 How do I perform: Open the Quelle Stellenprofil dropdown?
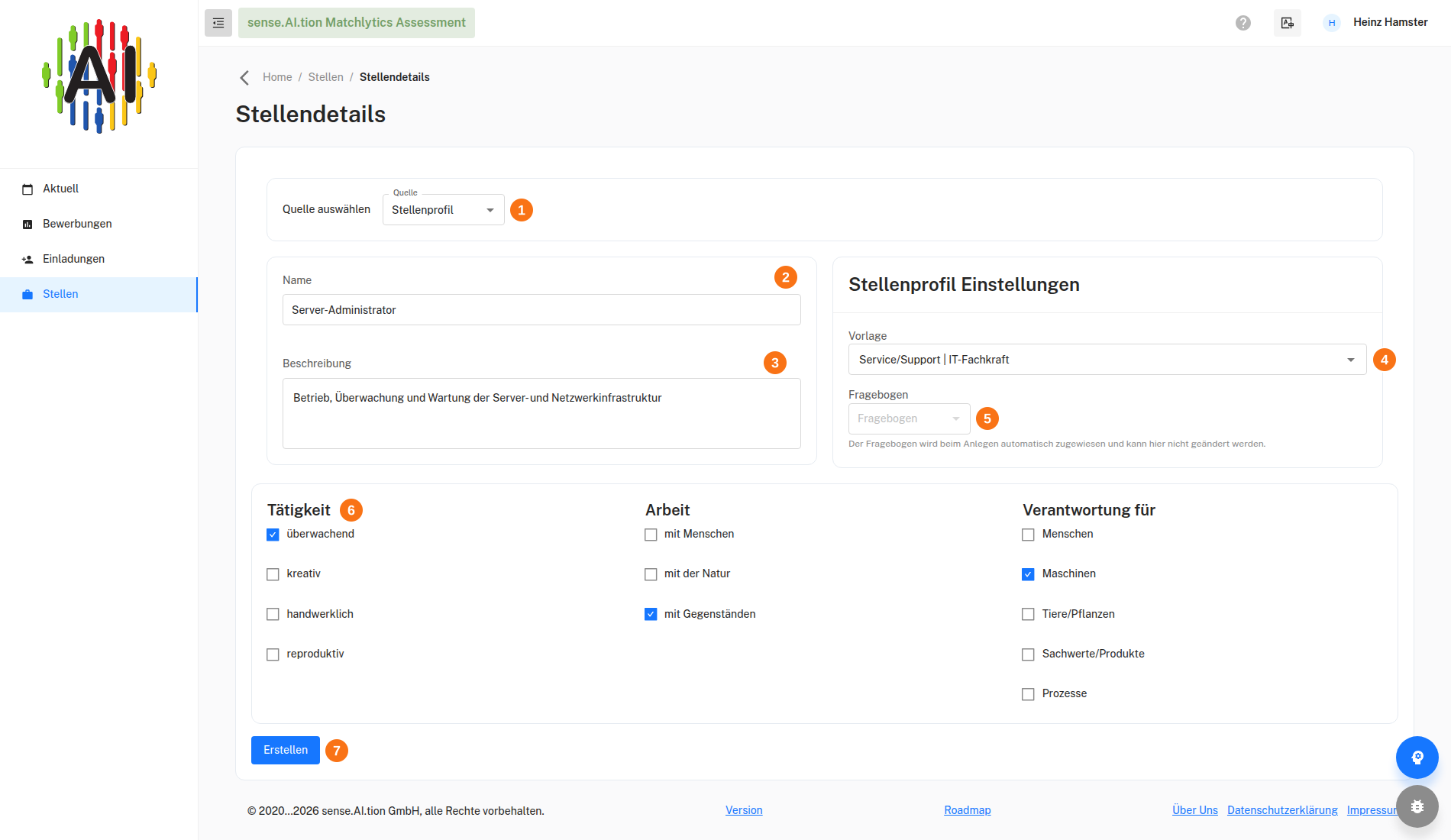444,210
